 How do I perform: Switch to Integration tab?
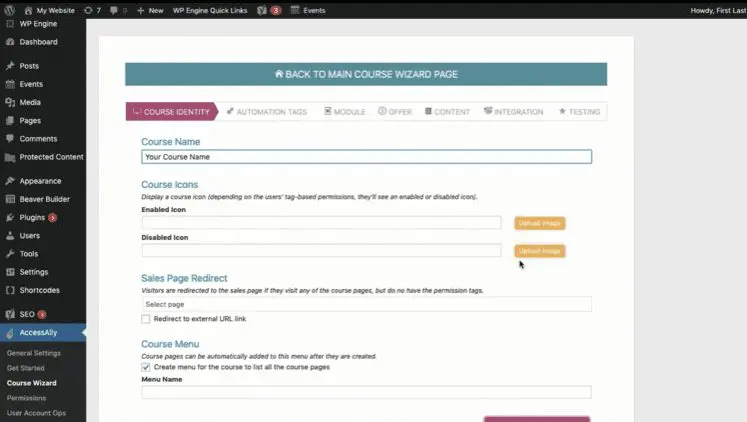pyautogui.click(x=514, y=111)
